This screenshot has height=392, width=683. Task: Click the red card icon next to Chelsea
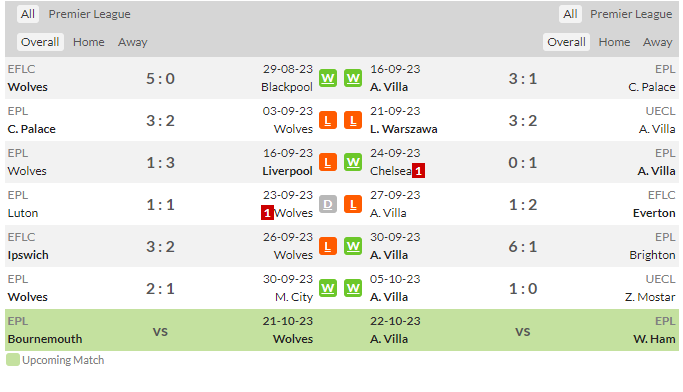[x=418, y=171]
